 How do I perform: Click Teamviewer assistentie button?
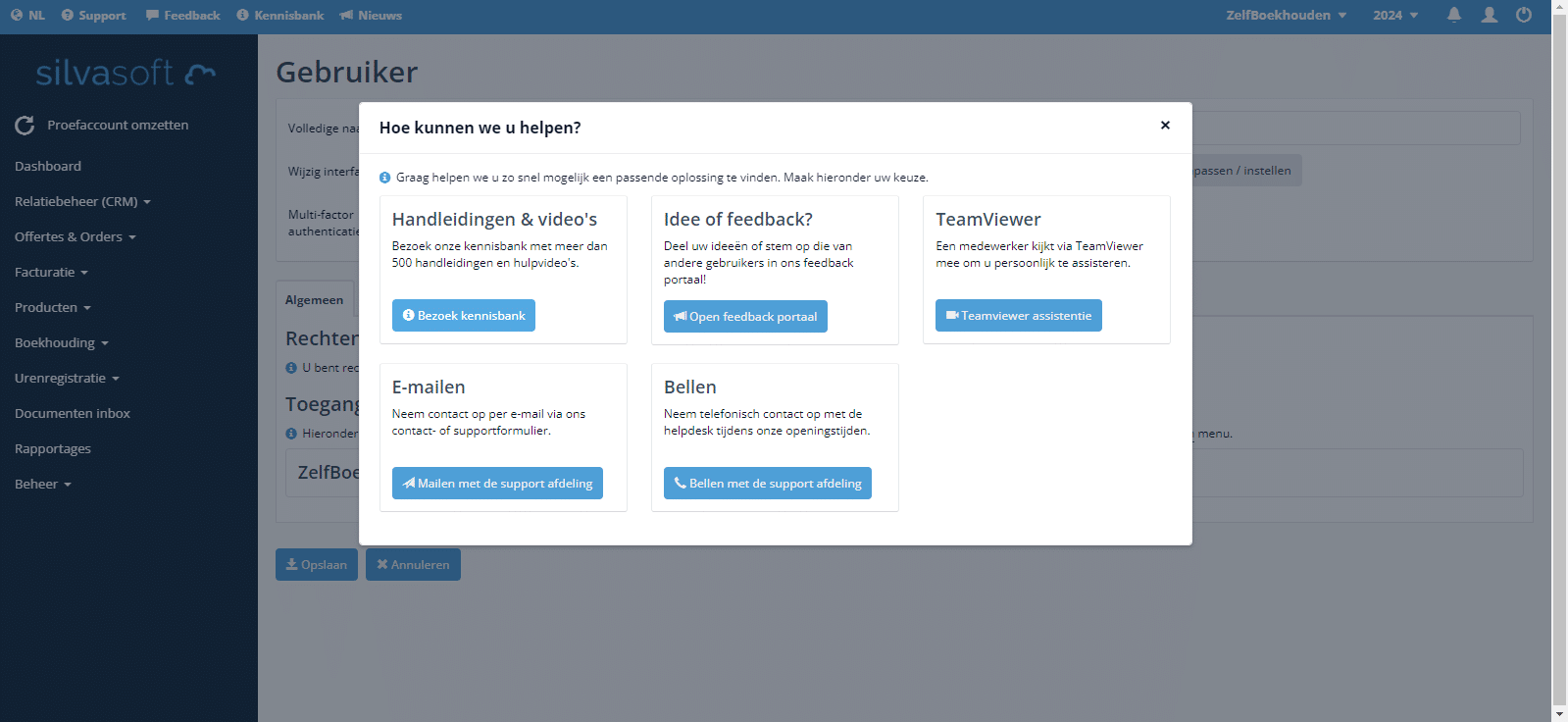[x=1019, y=315]
